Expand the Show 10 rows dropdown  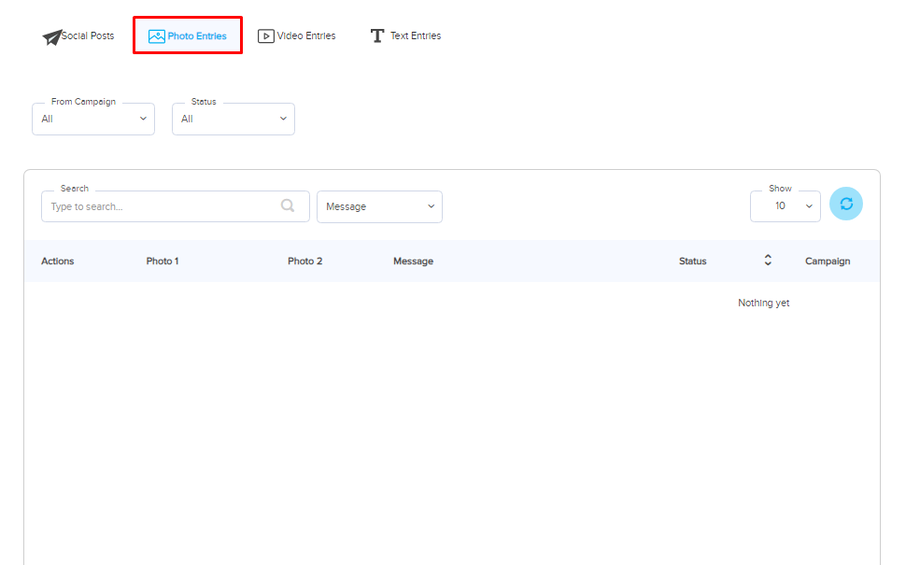pyautogui.click(x=785, y=206)
